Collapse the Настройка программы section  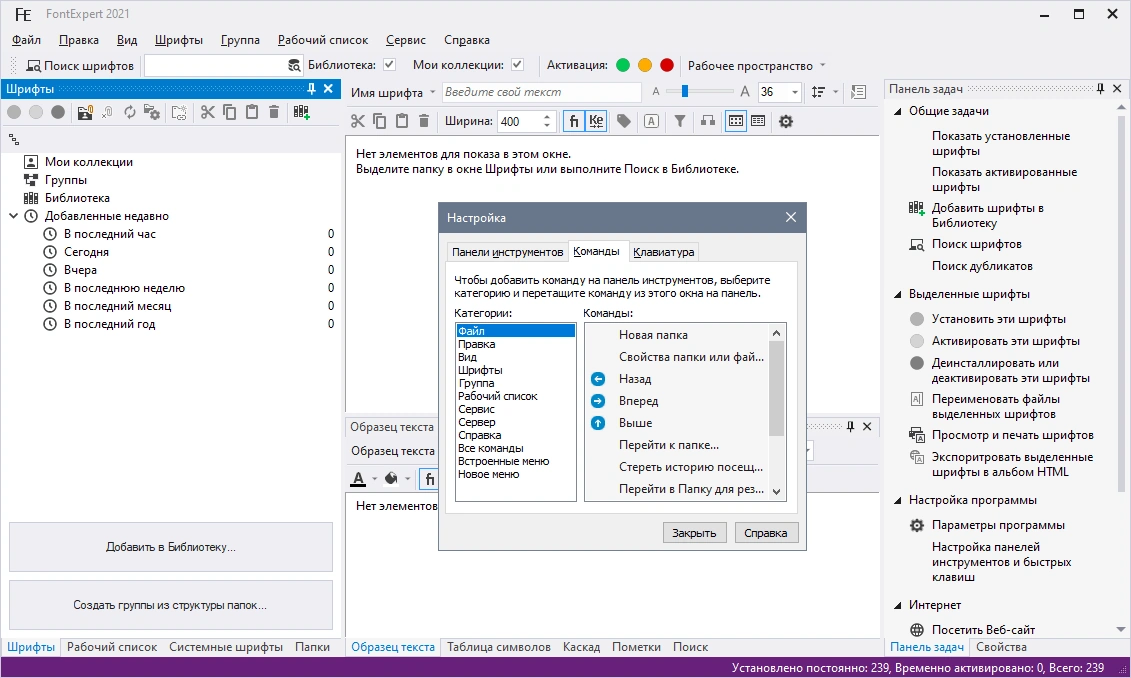(898, 500)
